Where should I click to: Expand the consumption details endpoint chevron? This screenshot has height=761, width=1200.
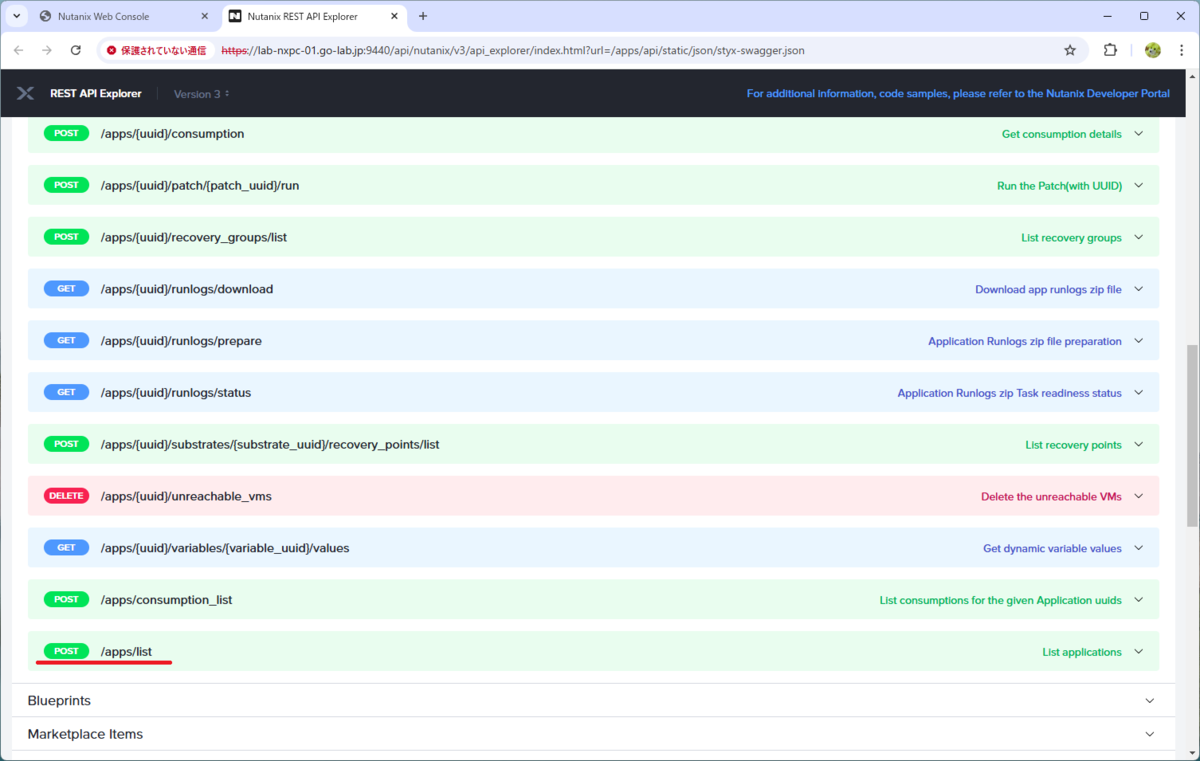(1138, 134)
